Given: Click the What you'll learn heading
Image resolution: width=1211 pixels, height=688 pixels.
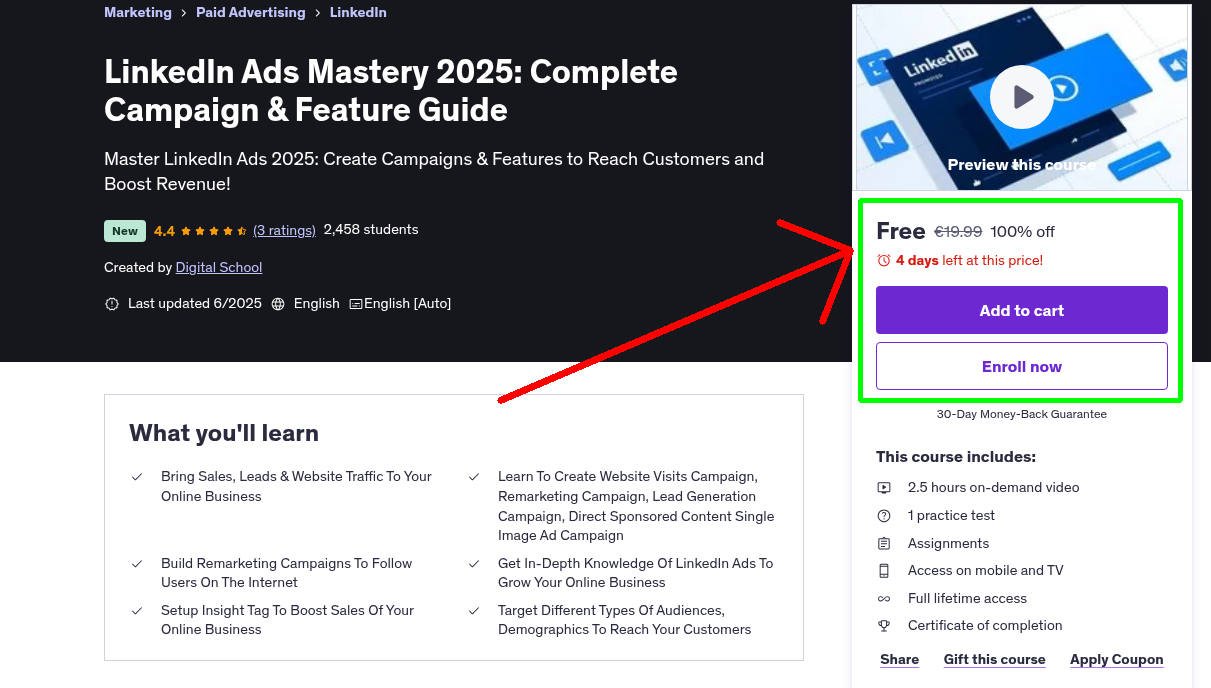Looking at the screenshot, I should click(x=224, y=433).
